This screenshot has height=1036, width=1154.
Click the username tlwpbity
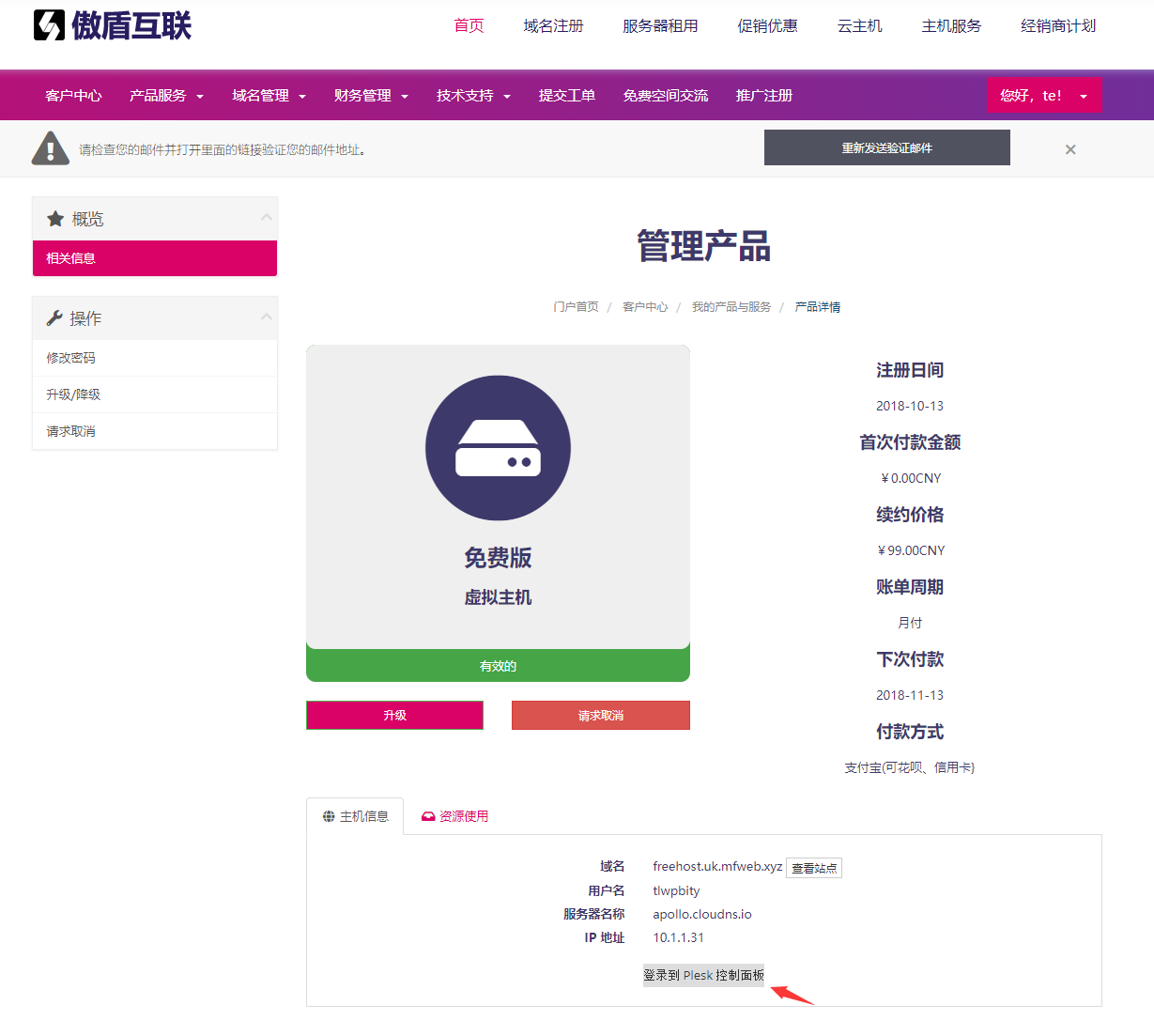coord(676,890)
